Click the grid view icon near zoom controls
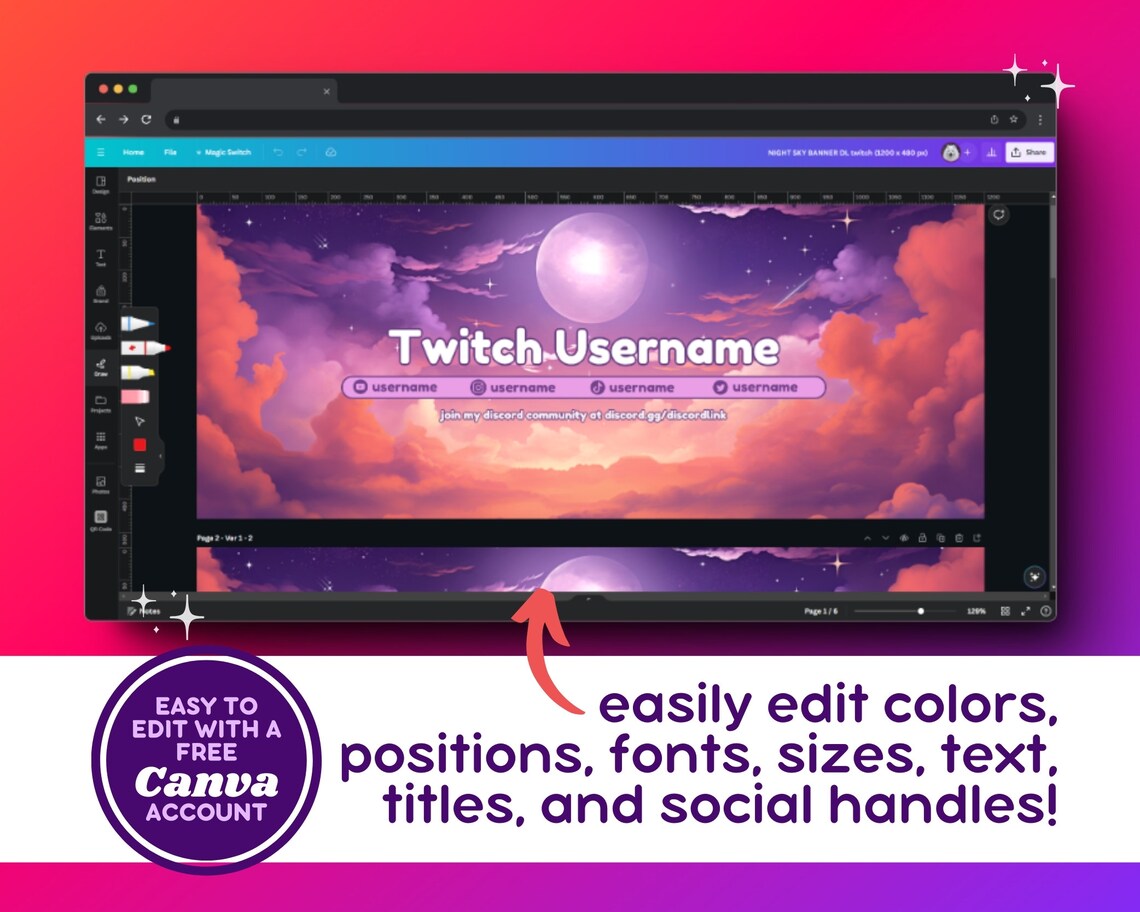Viewport: 1140px width, 912px height. point(1007,611)
